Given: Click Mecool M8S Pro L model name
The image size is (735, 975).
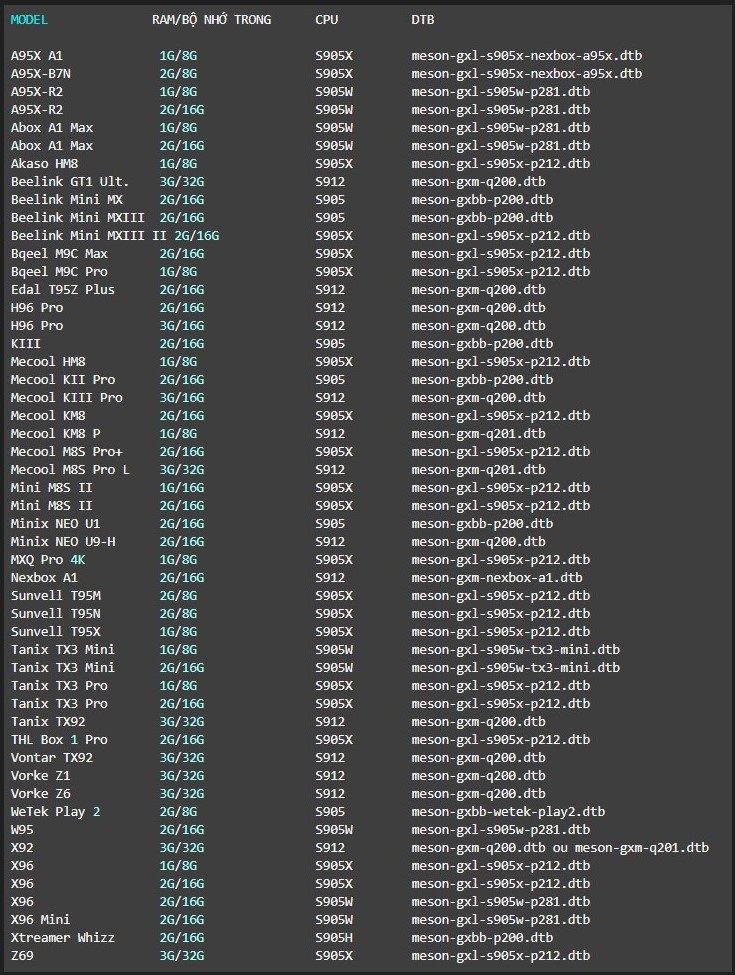Looking at the screenshot, I should pos(70,469).
